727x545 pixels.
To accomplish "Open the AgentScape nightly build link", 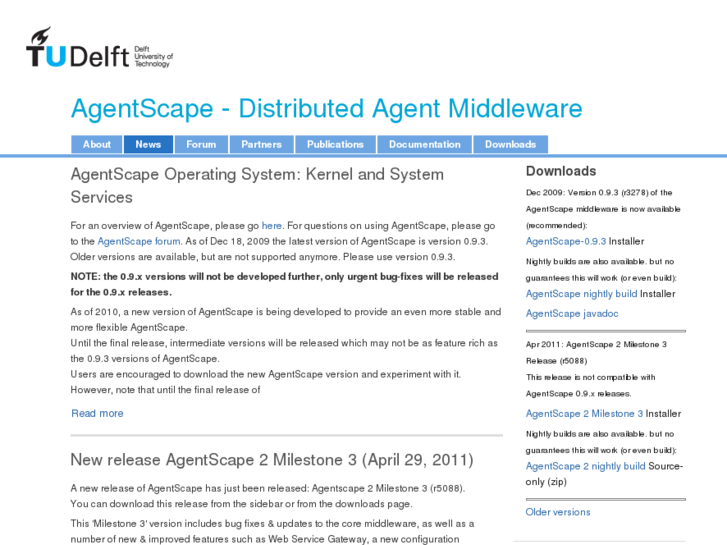I will coord(581,294).
